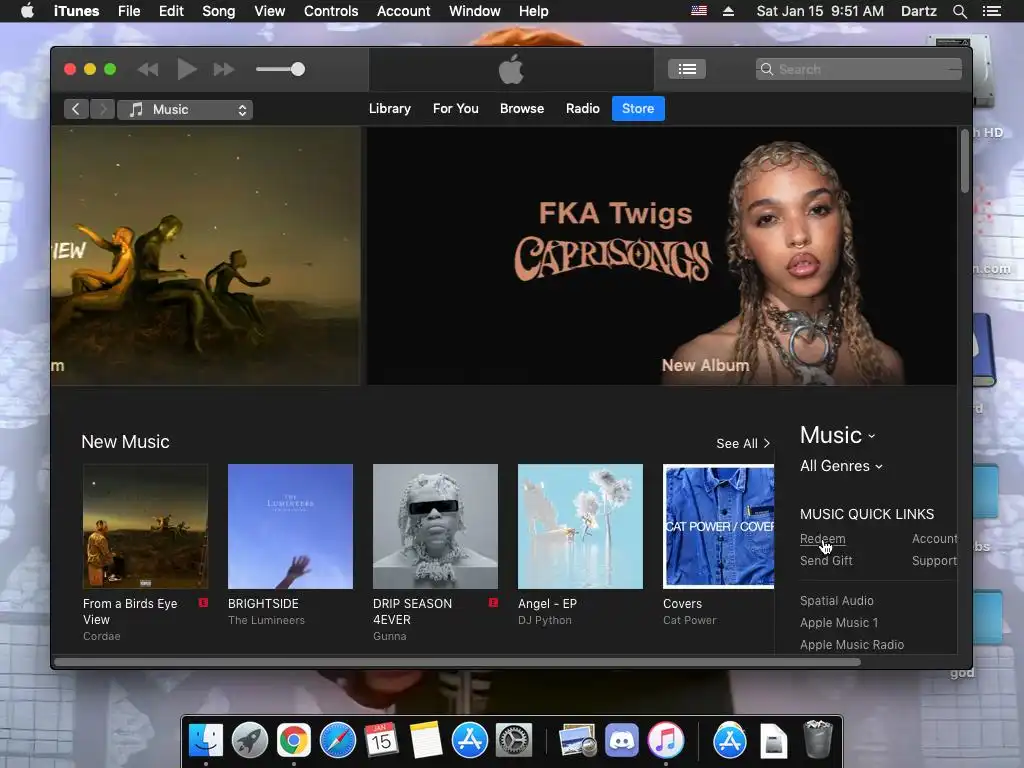The height and width of the screenshot is (768, 1024).
Task: Switch to the Library tab
Action: (x=389, y=108)
